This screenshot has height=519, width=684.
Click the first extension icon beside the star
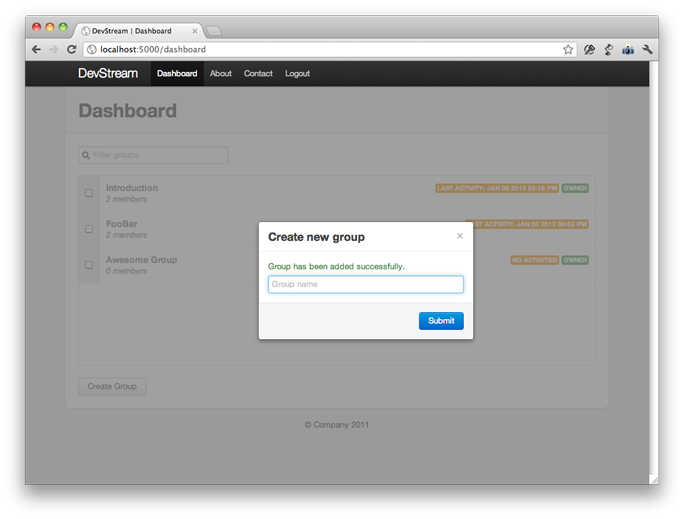pyautogui.click(x=589, y=50)
